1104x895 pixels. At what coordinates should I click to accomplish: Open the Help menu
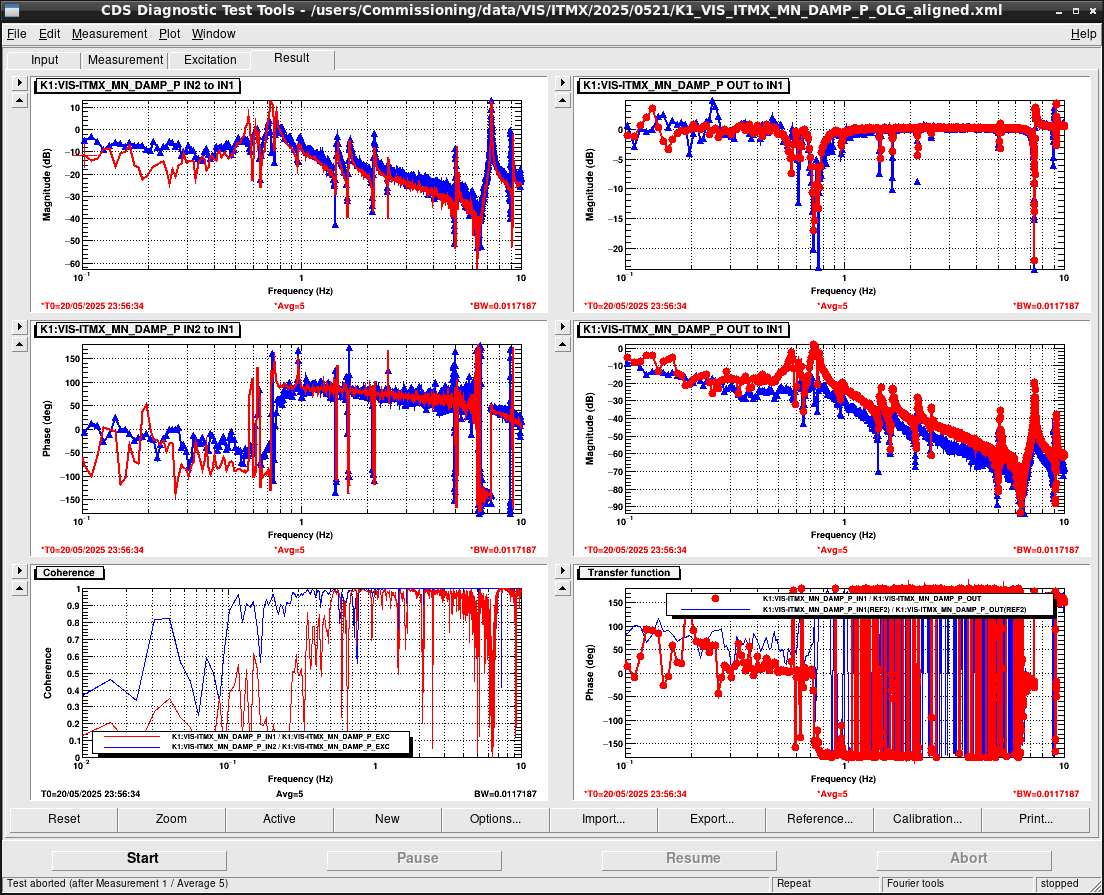tap(1083, 34)
